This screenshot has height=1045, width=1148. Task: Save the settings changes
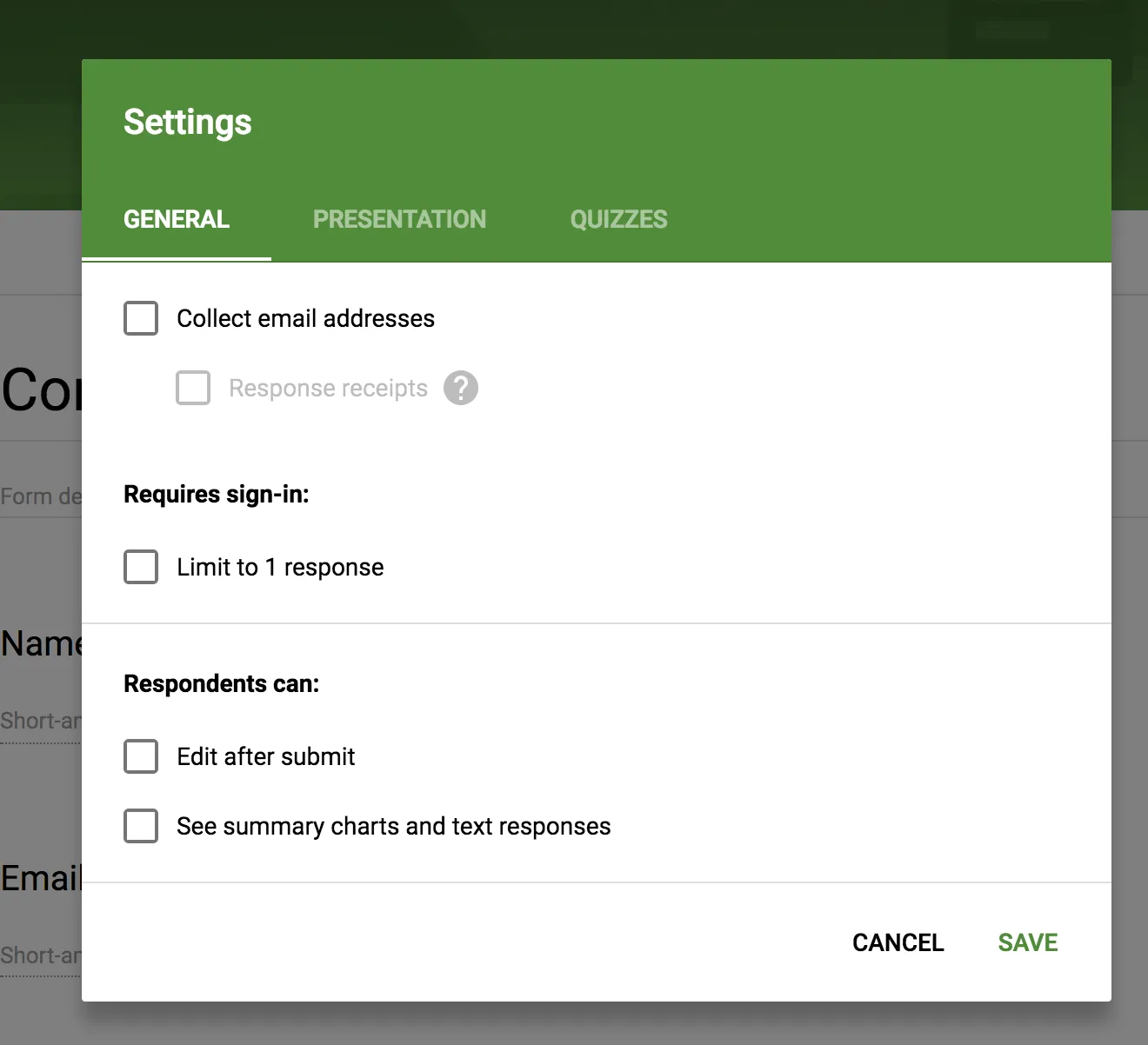click(x=1027, y=942)
